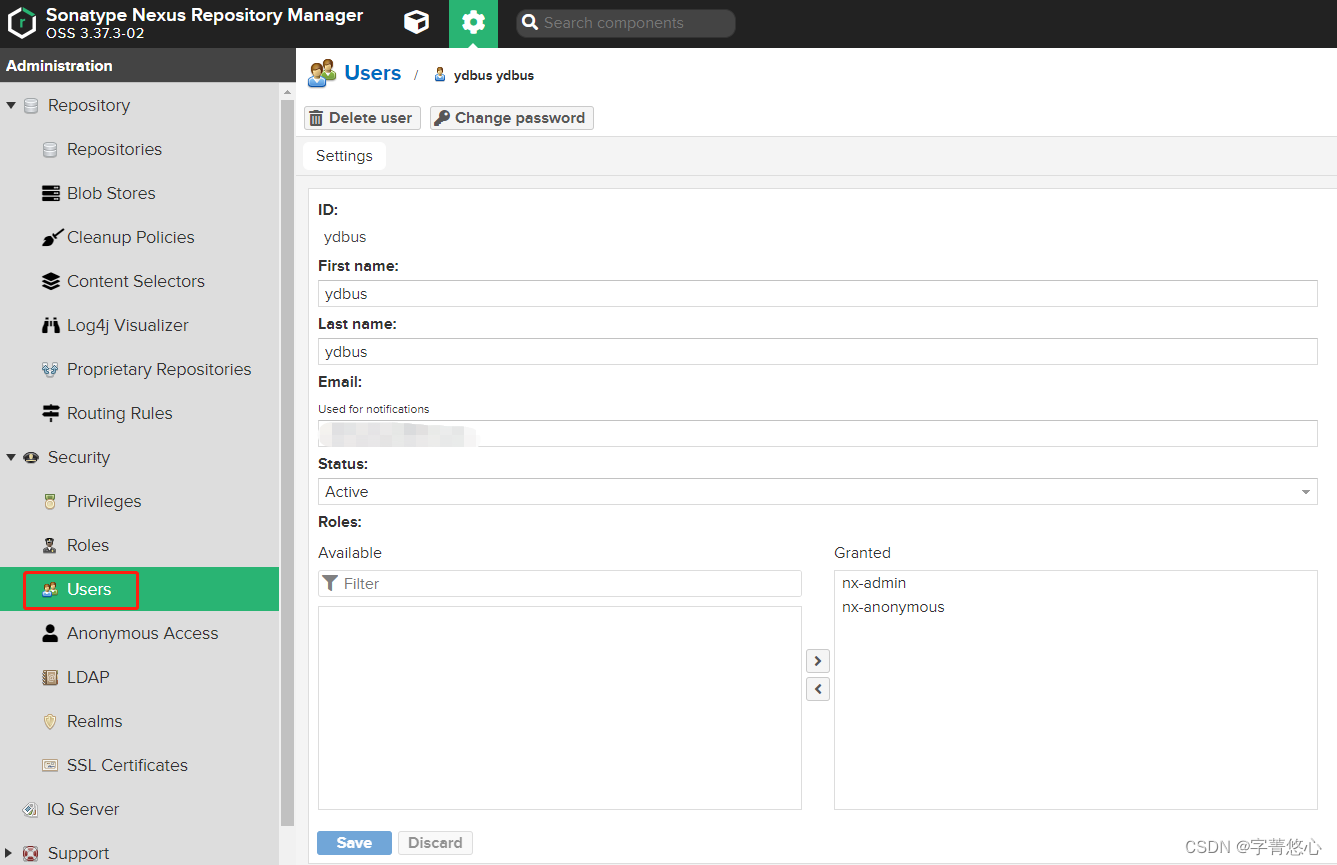Click the Realms shield icon
Screen dimensions: 1337x865
[x=50, y=722]
